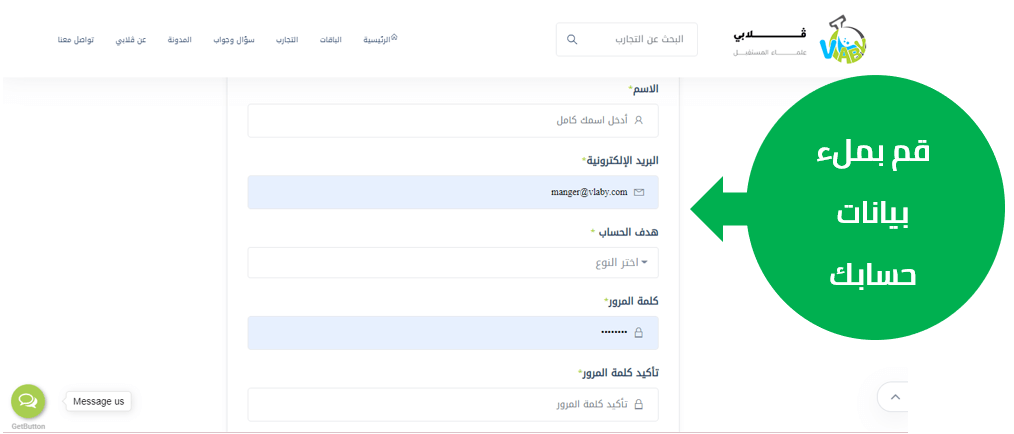Click the magnifier search icon

point(572,40)
